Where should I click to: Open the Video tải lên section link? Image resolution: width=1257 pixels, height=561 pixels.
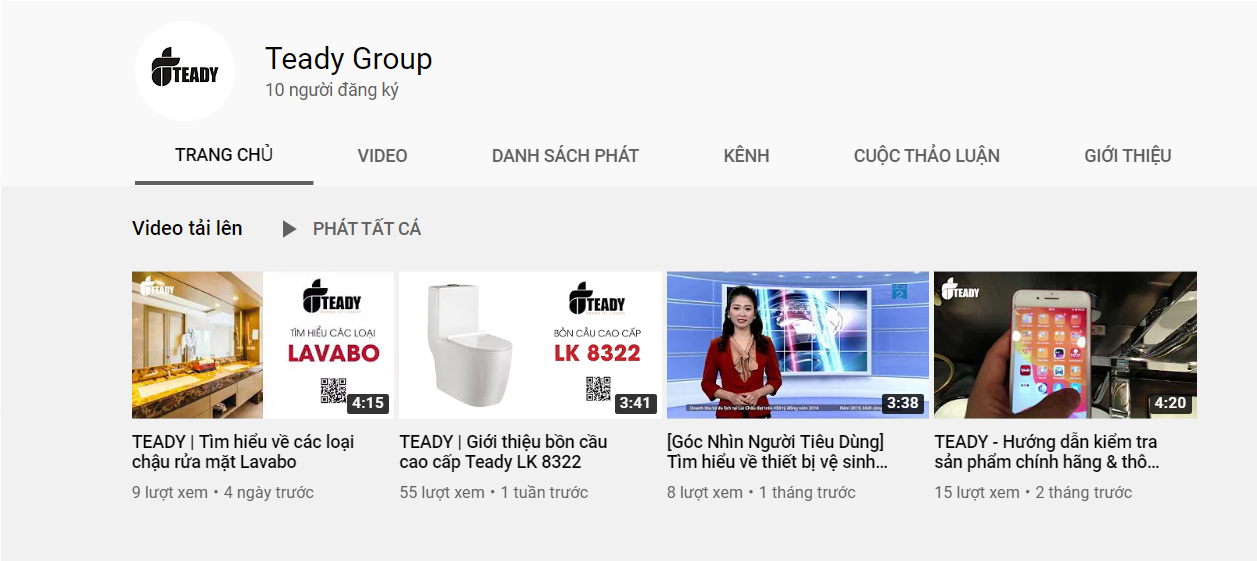pos(187,228)
